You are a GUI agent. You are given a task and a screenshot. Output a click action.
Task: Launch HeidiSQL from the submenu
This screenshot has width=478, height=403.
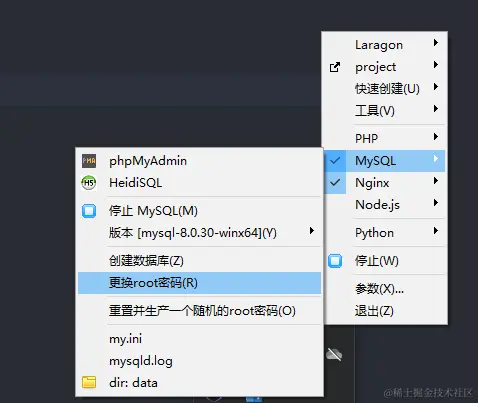199,183
